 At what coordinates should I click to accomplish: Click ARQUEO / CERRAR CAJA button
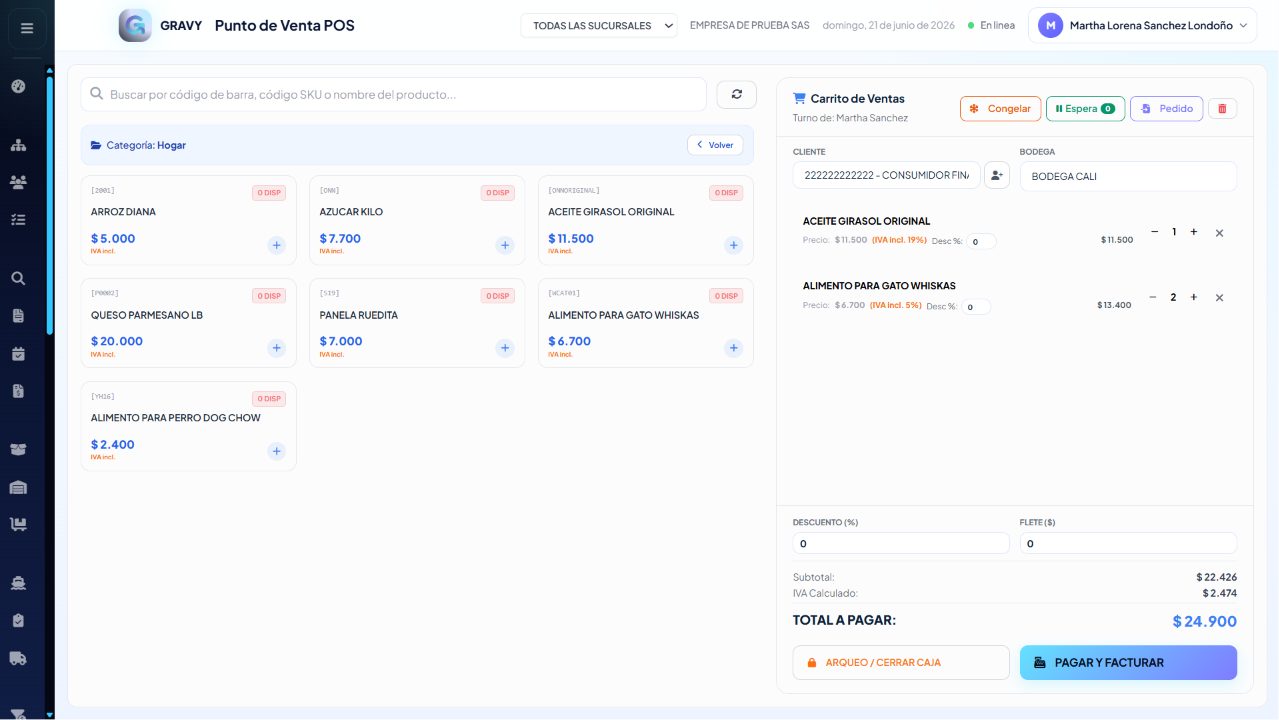pos(901,662)
